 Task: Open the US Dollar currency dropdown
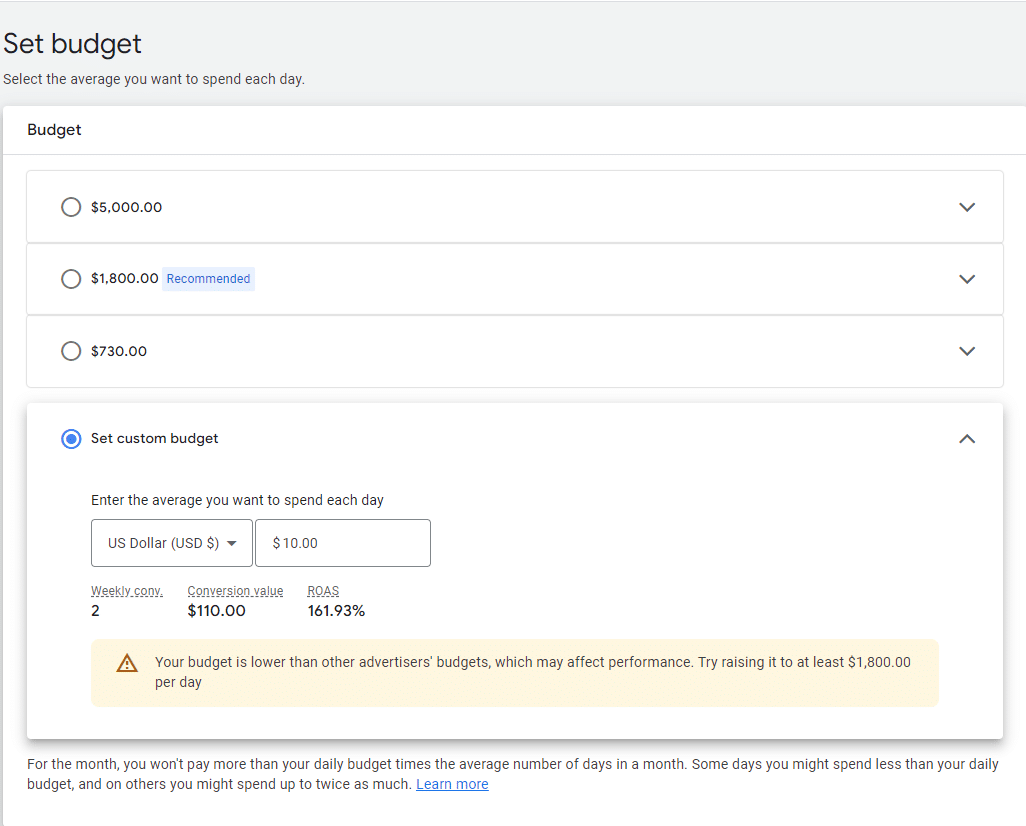coord(171,543)
